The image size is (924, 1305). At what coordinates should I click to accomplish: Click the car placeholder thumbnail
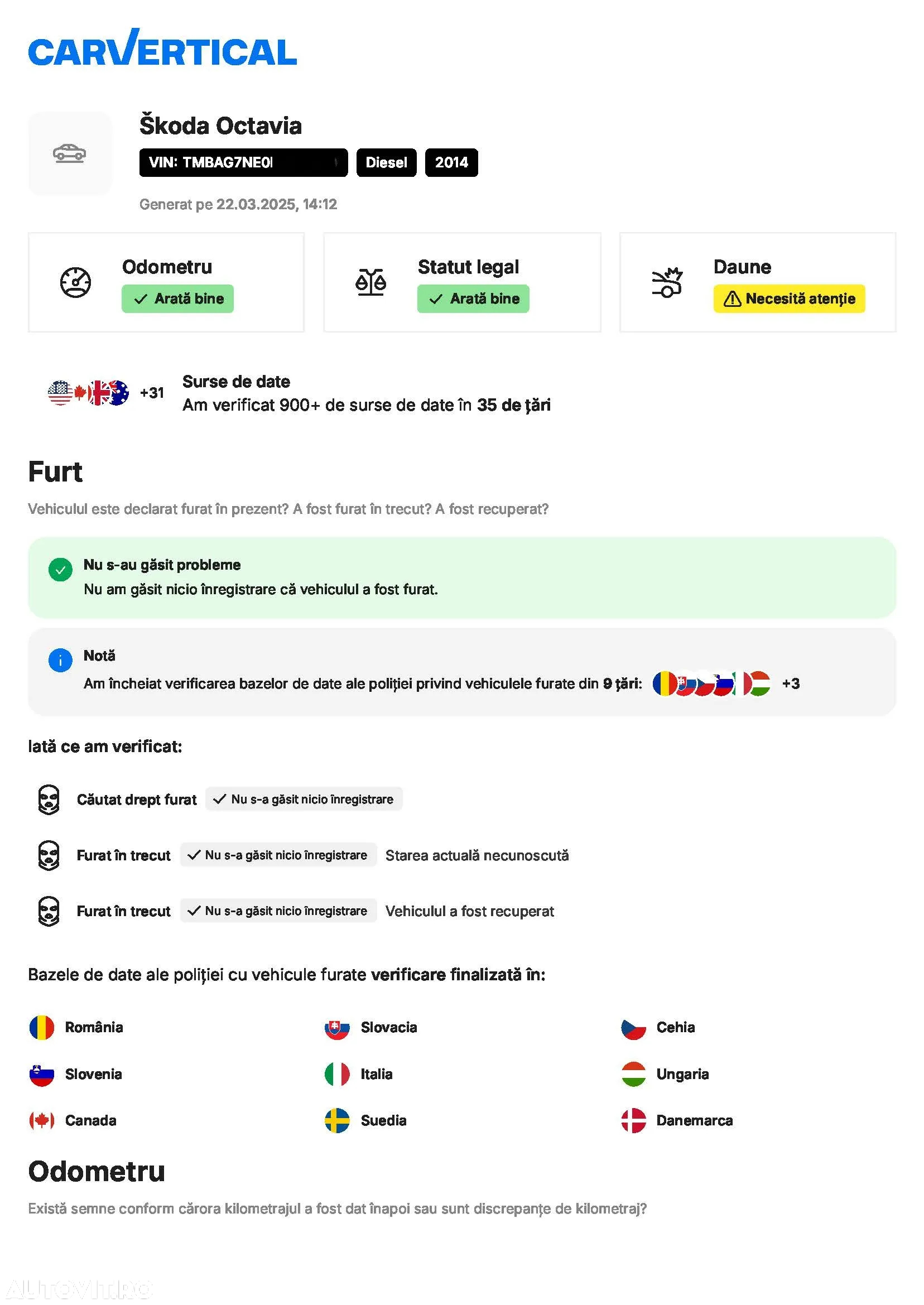pos(69,153)
